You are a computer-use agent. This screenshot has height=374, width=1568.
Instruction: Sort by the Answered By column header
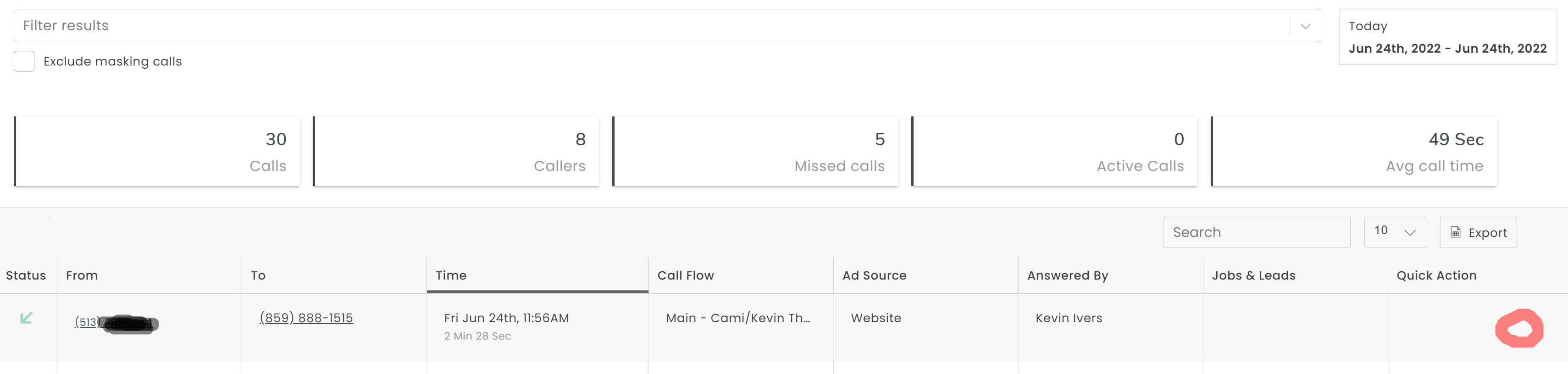pos(1067,275)
